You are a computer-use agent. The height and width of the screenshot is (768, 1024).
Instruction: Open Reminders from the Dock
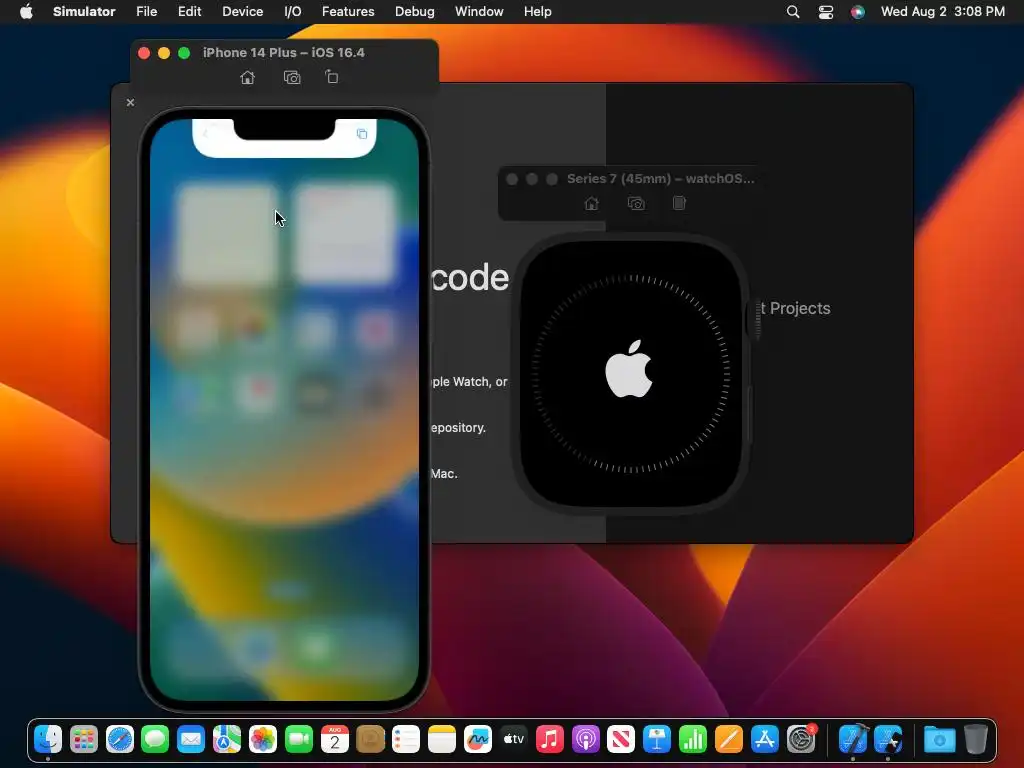point(406,739)
